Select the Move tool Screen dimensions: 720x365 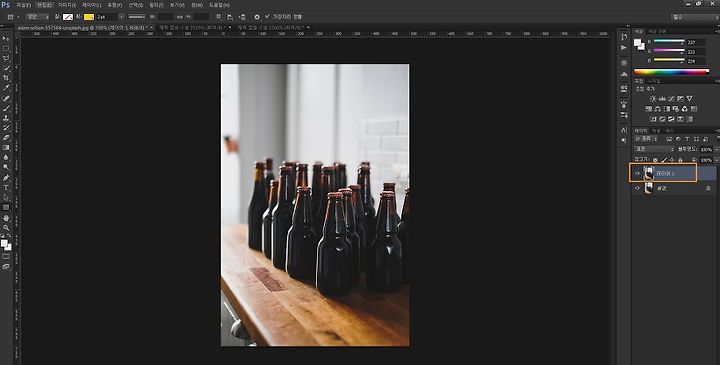point(6,39)
